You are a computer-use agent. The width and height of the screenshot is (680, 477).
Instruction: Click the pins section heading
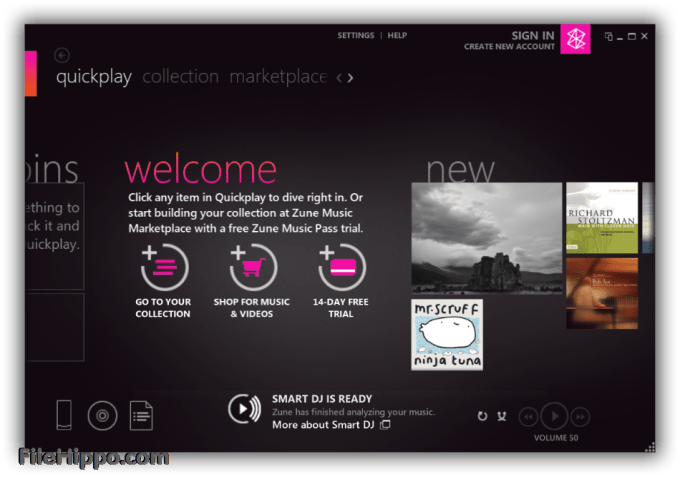[x=52, y=169]
